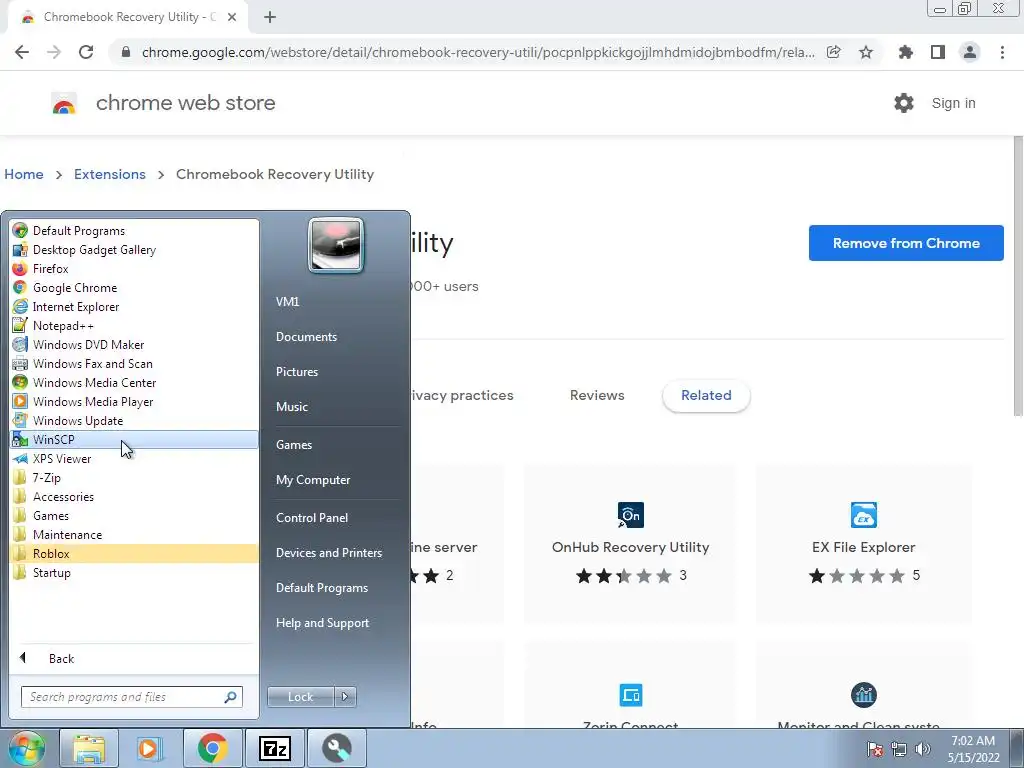The image size is (1024, 768).
Task: Launch Windows Media Player from the start menu
Action: pos(134,401)
